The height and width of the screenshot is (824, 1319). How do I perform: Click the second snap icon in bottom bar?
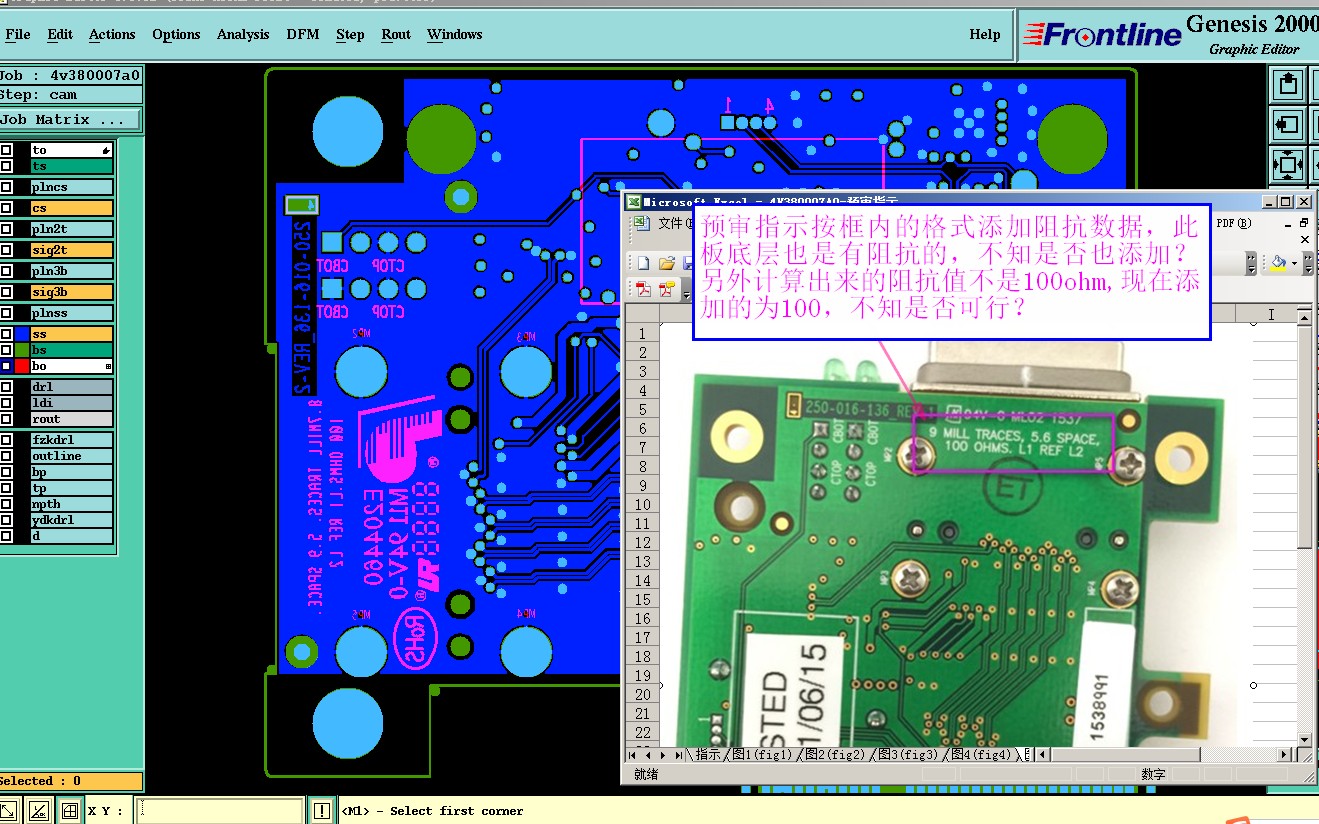39,810
